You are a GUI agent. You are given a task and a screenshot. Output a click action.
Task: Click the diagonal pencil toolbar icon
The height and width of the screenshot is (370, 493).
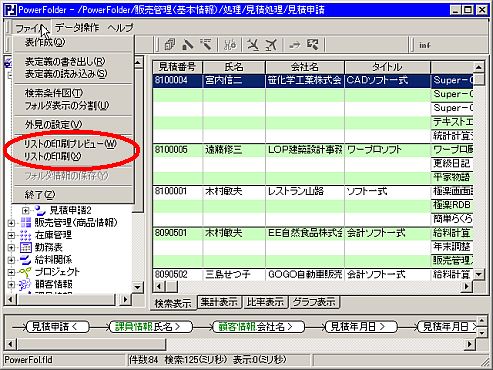pyautogui.click(x=188, y=44)
